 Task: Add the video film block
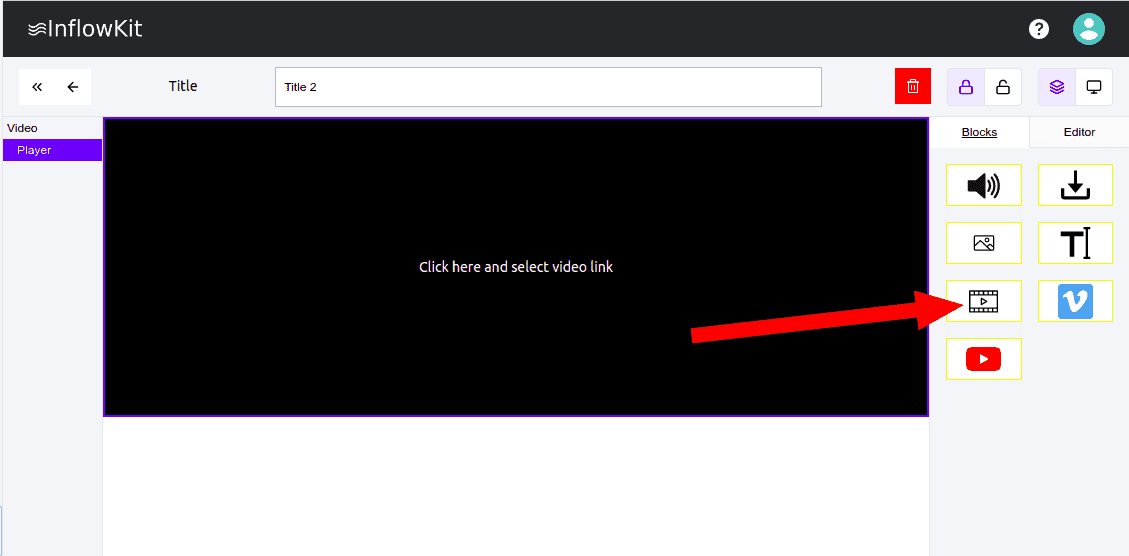(x=984, y=301)
